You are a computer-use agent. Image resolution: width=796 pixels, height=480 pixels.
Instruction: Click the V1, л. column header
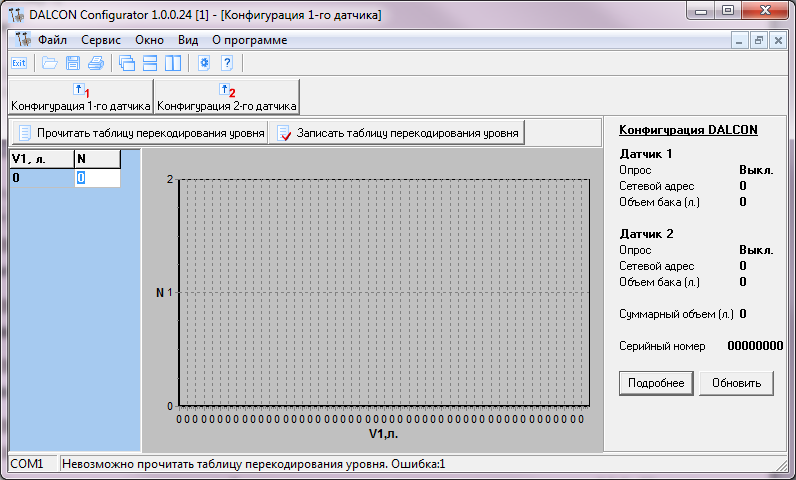click(x=42, y=159)
